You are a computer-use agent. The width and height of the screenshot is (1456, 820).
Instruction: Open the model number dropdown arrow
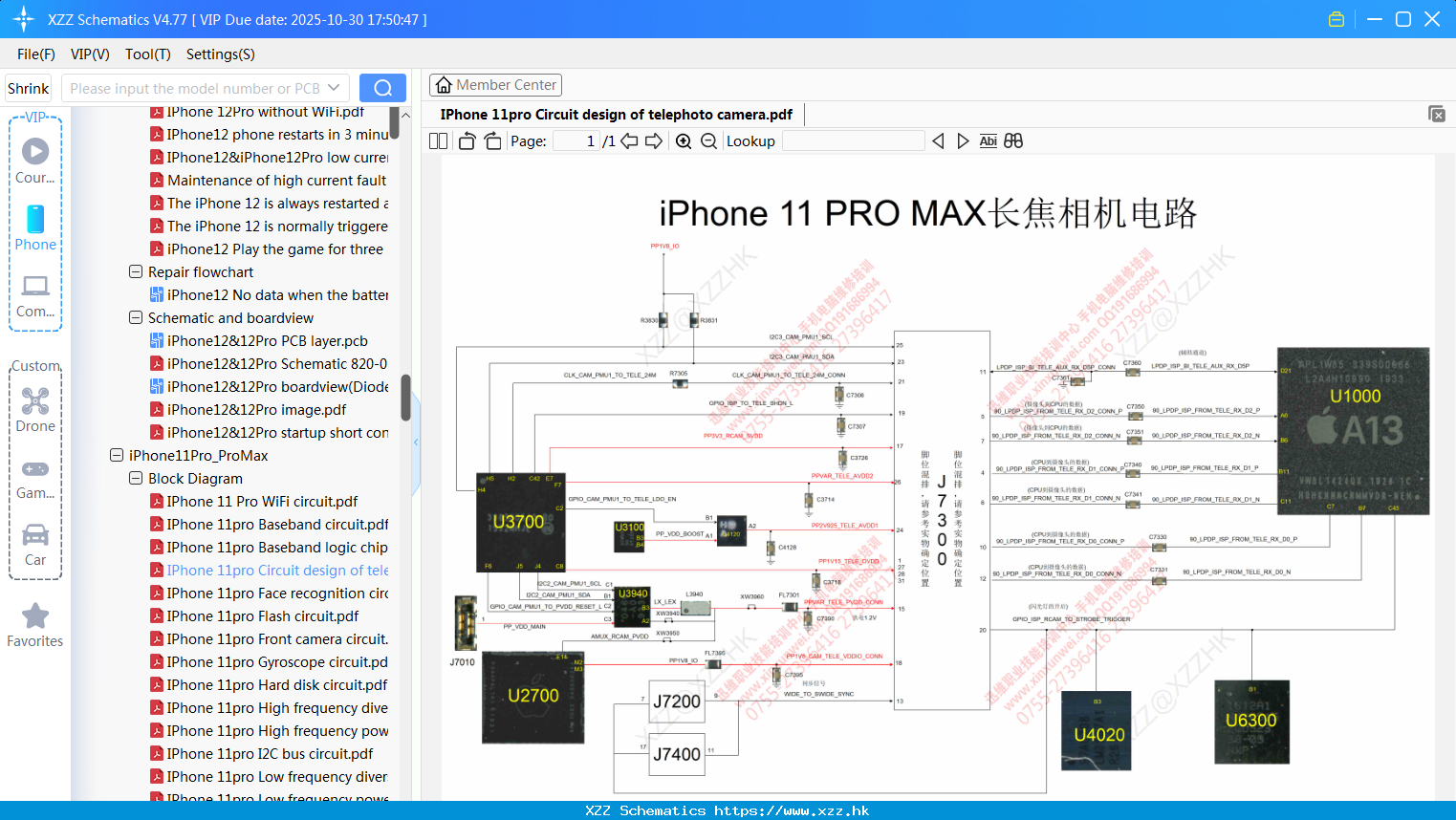[334, 88]
